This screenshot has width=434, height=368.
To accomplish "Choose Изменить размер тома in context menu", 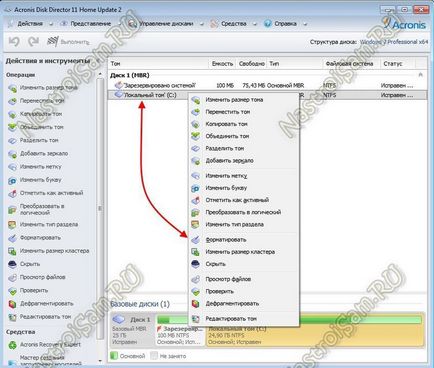I will pos(234,100).
